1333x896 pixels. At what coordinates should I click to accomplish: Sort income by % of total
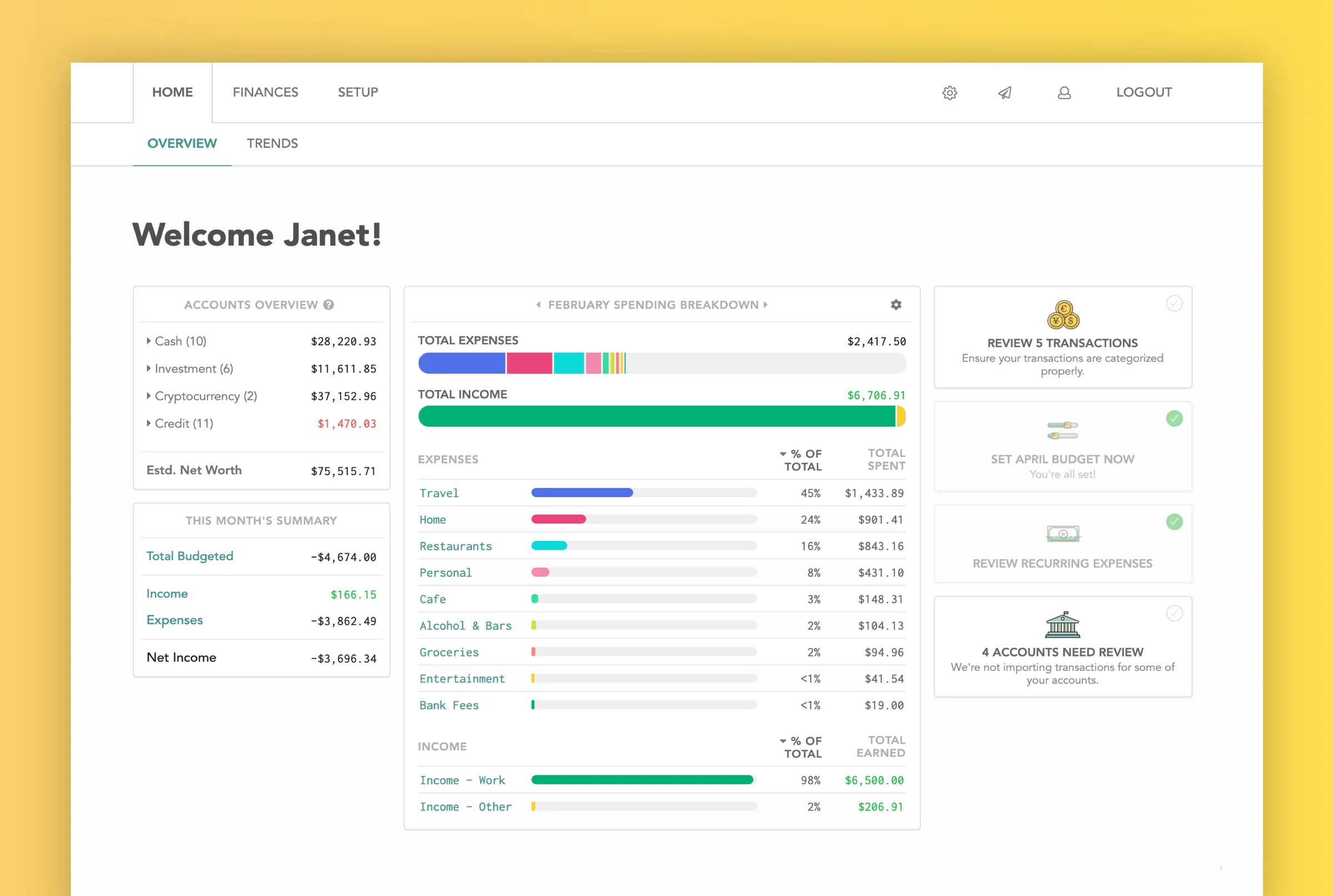tap(801, 747)
